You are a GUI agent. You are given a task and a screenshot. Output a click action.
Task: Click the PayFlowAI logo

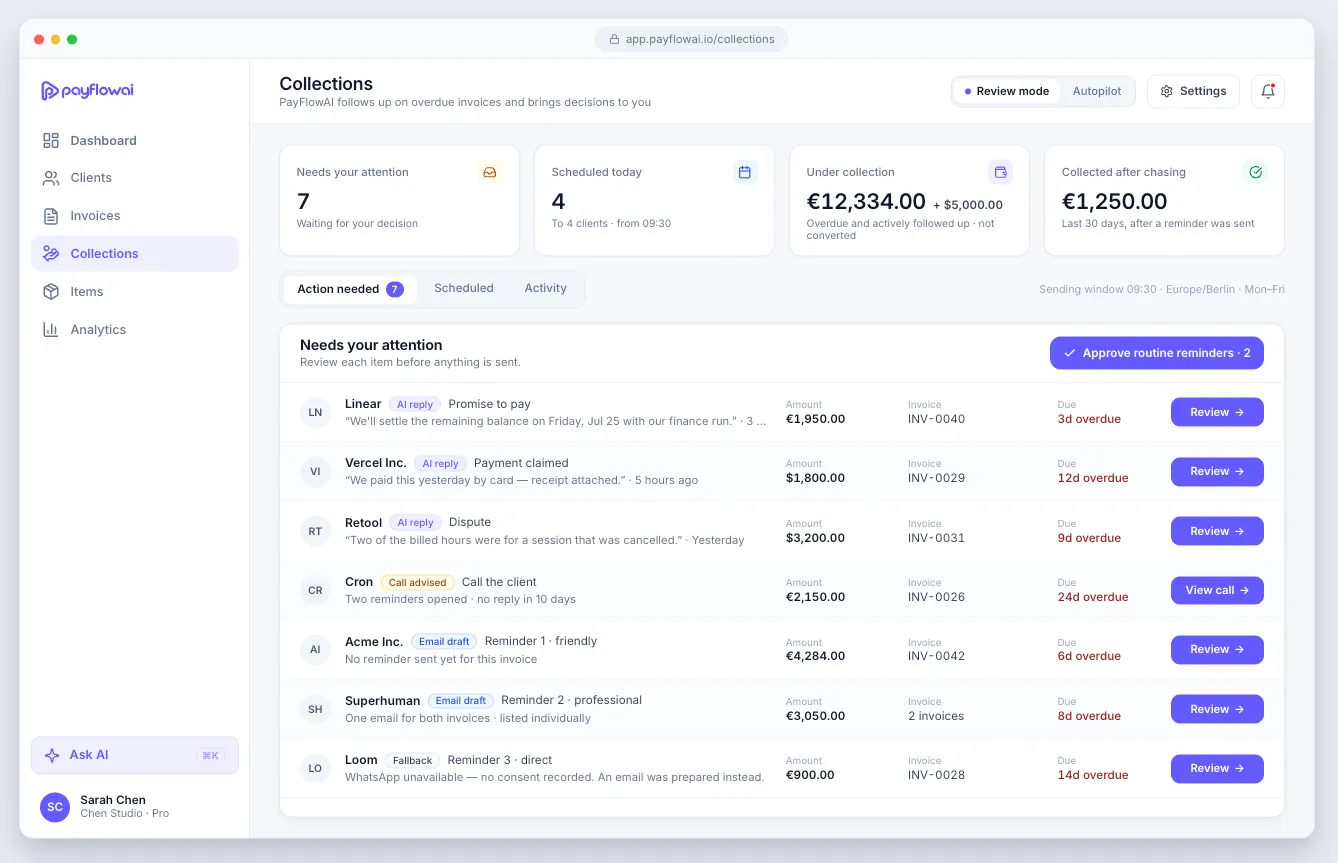(87, 91)
